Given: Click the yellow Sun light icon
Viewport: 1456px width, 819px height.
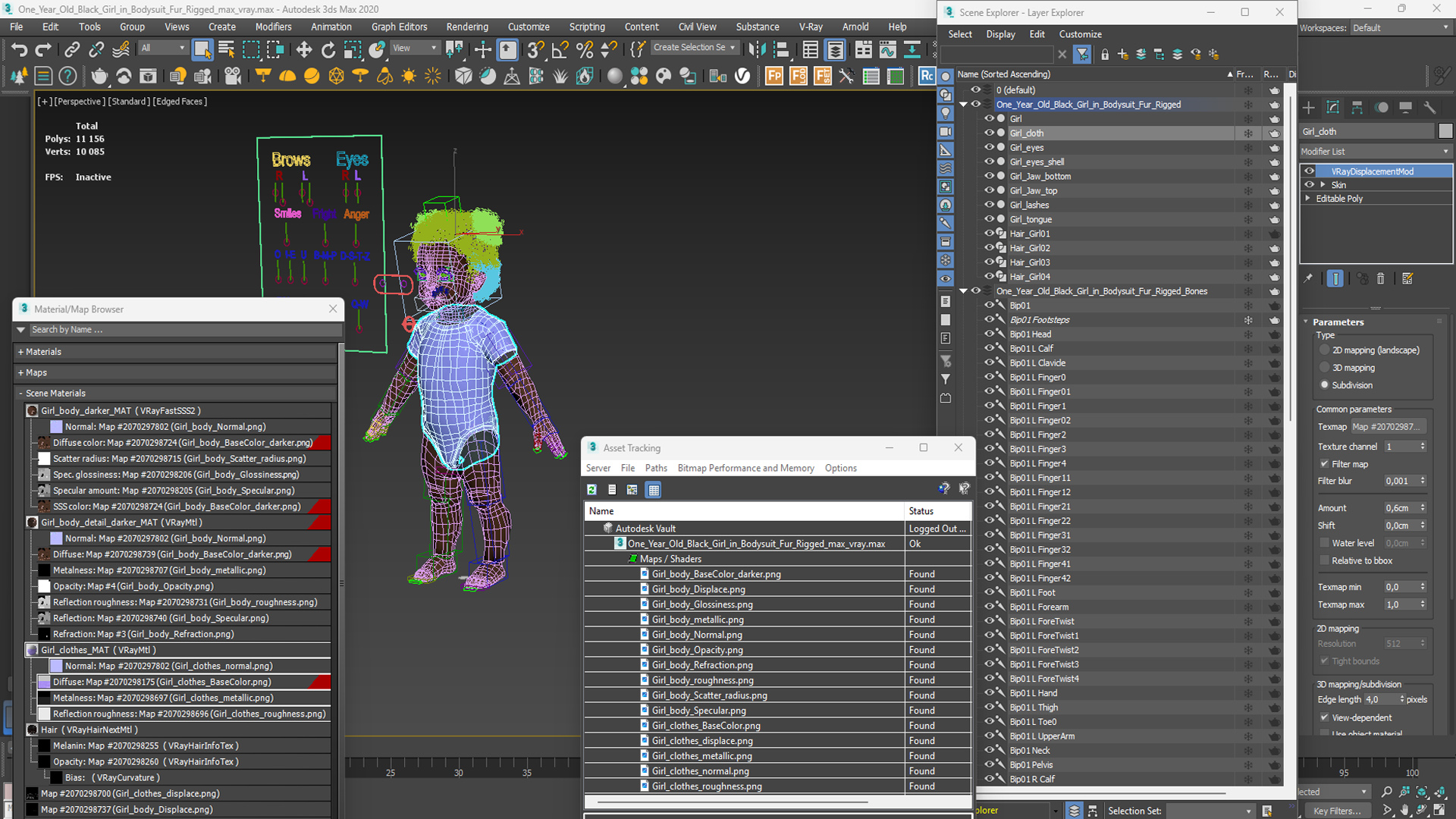Looking at the screenshot, I should click(409, 76).
